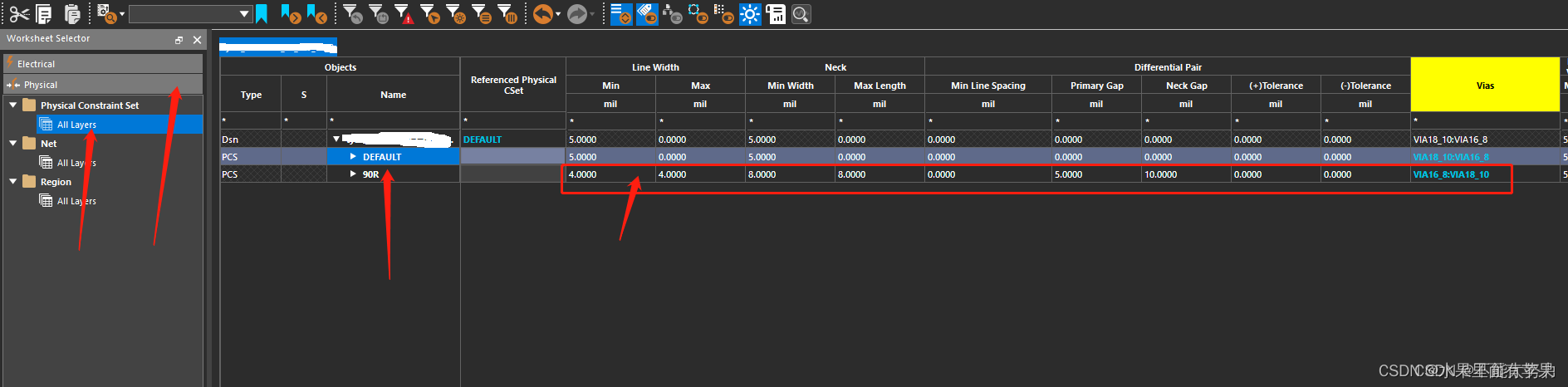1568x387 pixels.
Task: Open the empty toolbar combo box dropdown
Action: tap(244, 14)
